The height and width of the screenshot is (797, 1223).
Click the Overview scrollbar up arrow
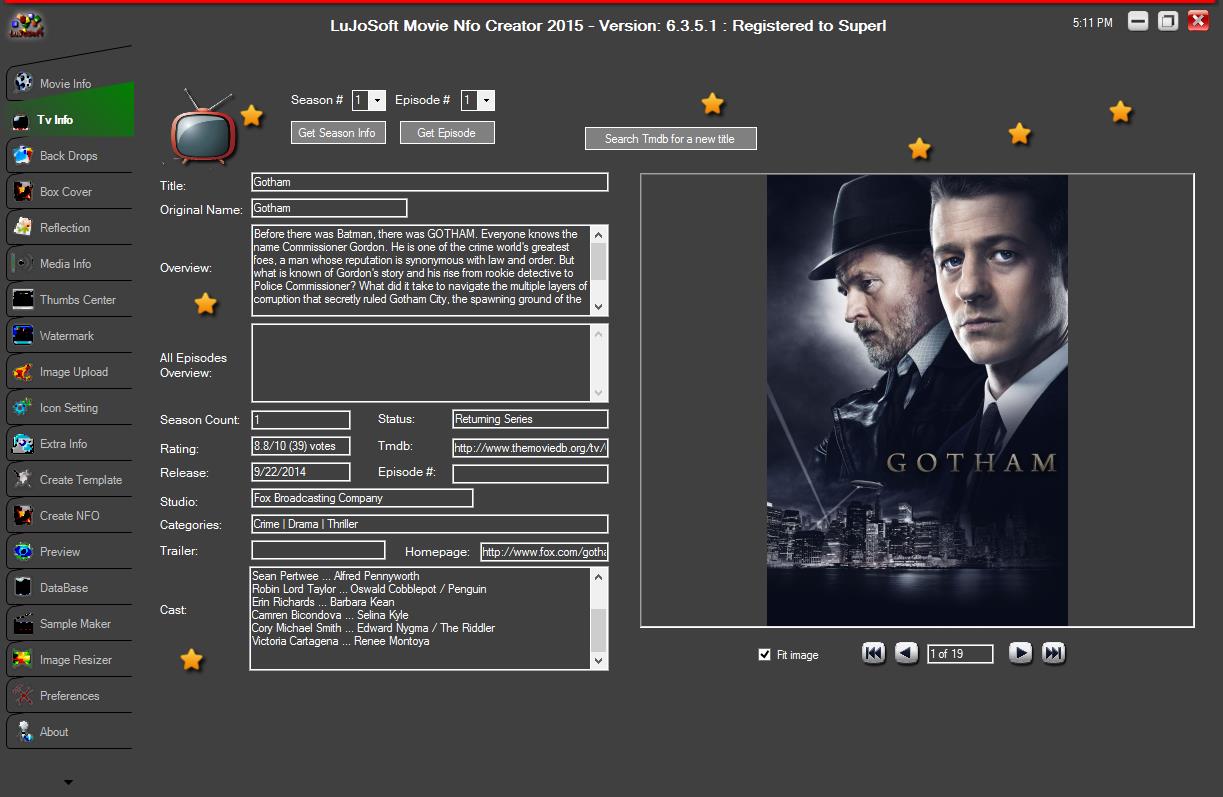click(x=598, y=234)
